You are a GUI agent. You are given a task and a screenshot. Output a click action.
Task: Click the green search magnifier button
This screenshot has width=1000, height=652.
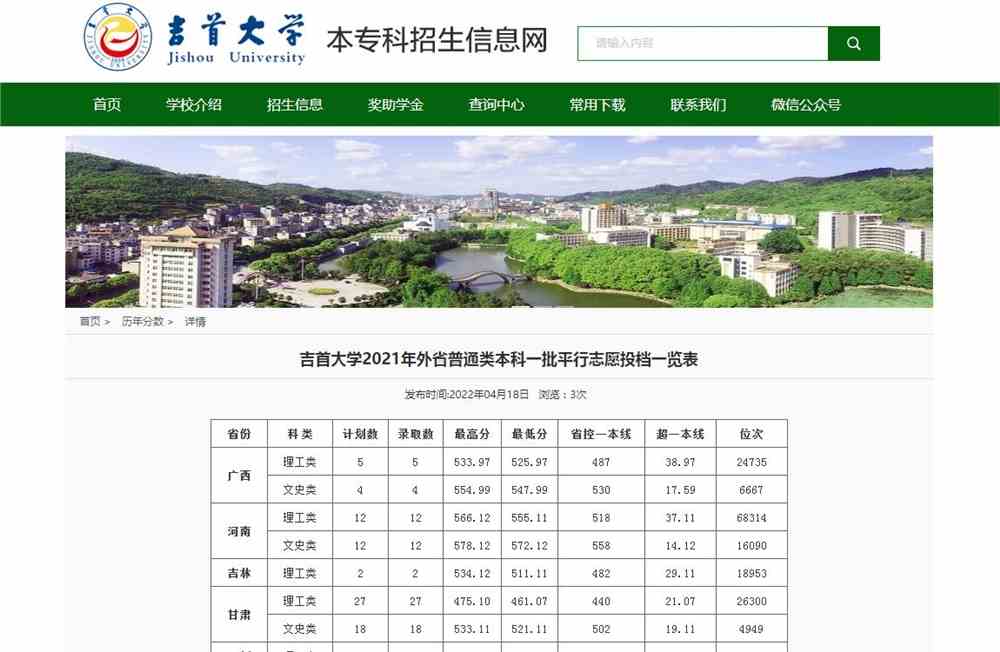853,43
